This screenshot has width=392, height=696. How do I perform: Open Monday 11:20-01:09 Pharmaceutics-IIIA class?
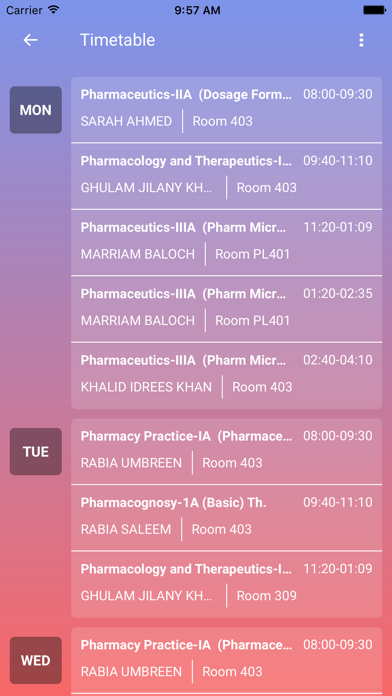(226, 242)
